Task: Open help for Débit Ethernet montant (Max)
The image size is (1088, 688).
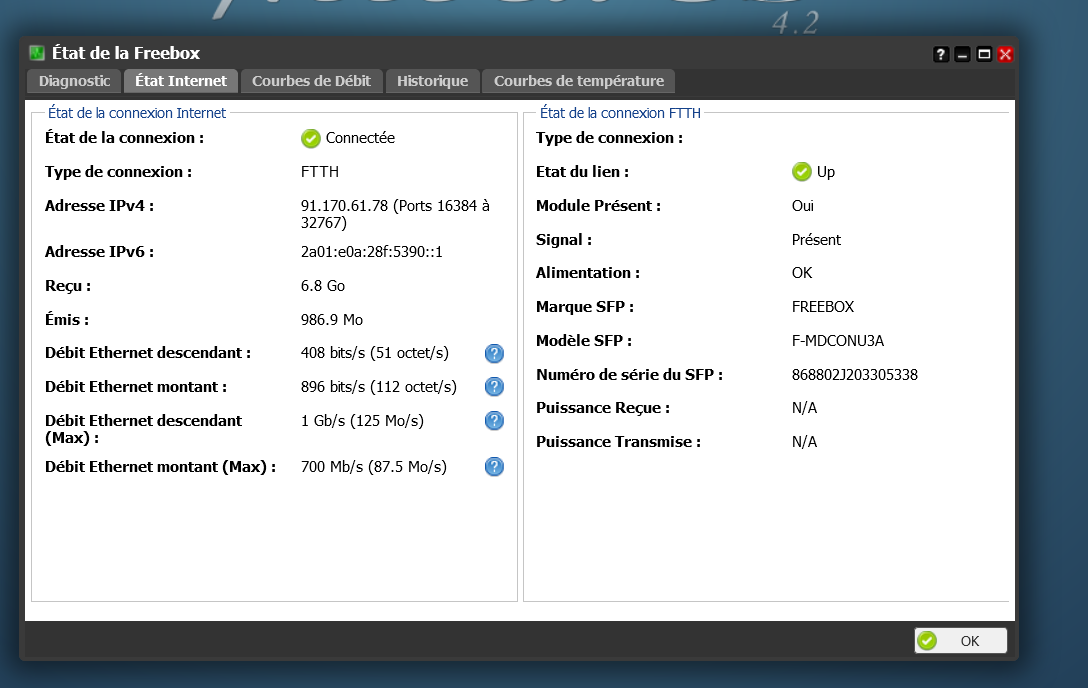Action: click(x=494, y=467)
